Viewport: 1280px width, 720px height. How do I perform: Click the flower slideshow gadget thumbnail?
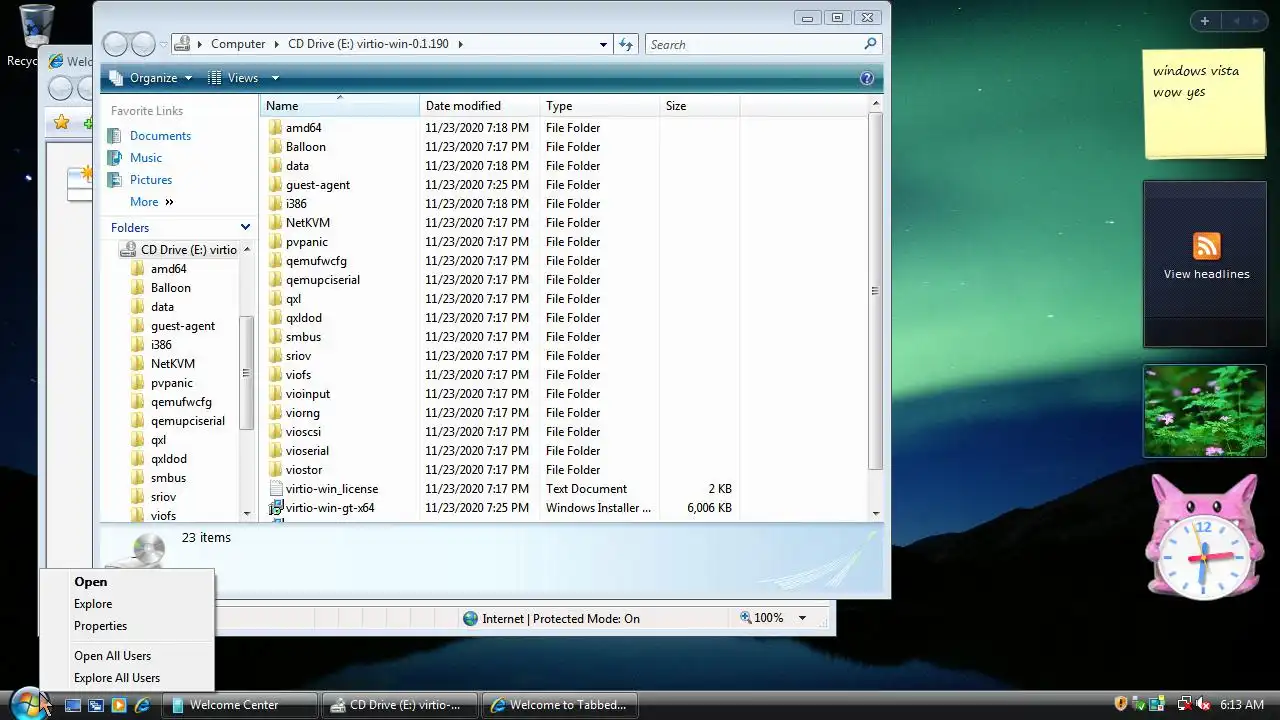click(x=1205, y=411)
